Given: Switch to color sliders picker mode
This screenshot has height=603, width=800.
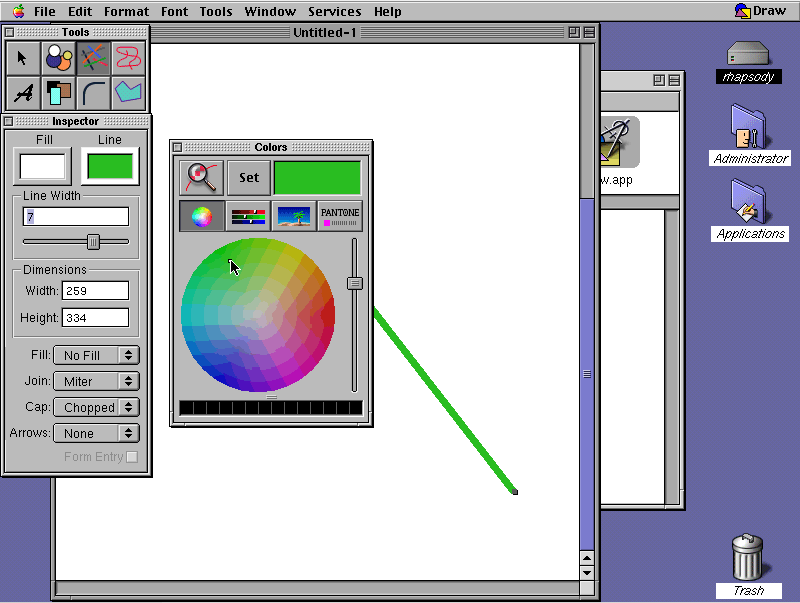Looking at the screenshot, I should pyautogui.click(x=248, y=216).
